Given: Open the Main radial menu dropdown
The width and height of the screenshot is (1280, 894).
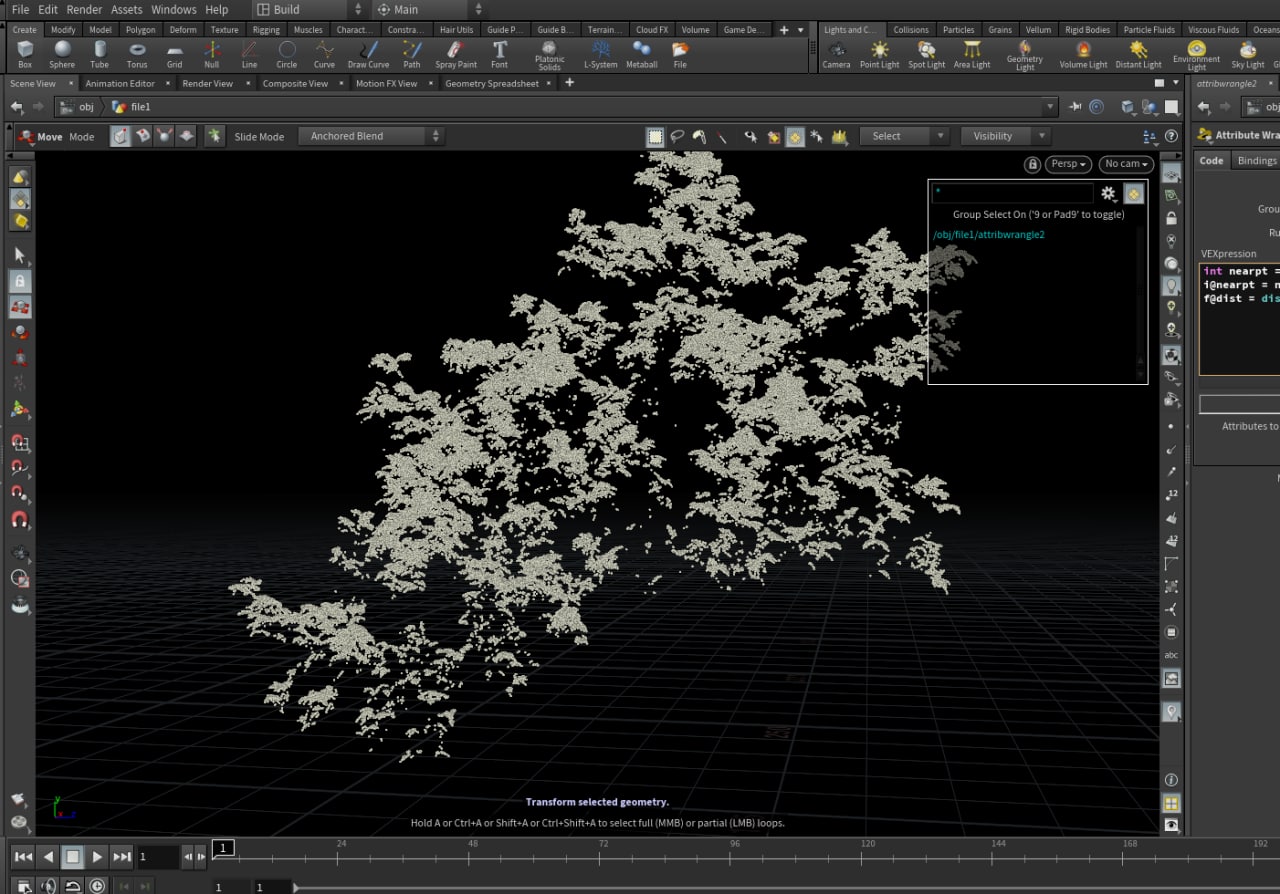Looking at the screenshot, I should click(x=428, y=9).
